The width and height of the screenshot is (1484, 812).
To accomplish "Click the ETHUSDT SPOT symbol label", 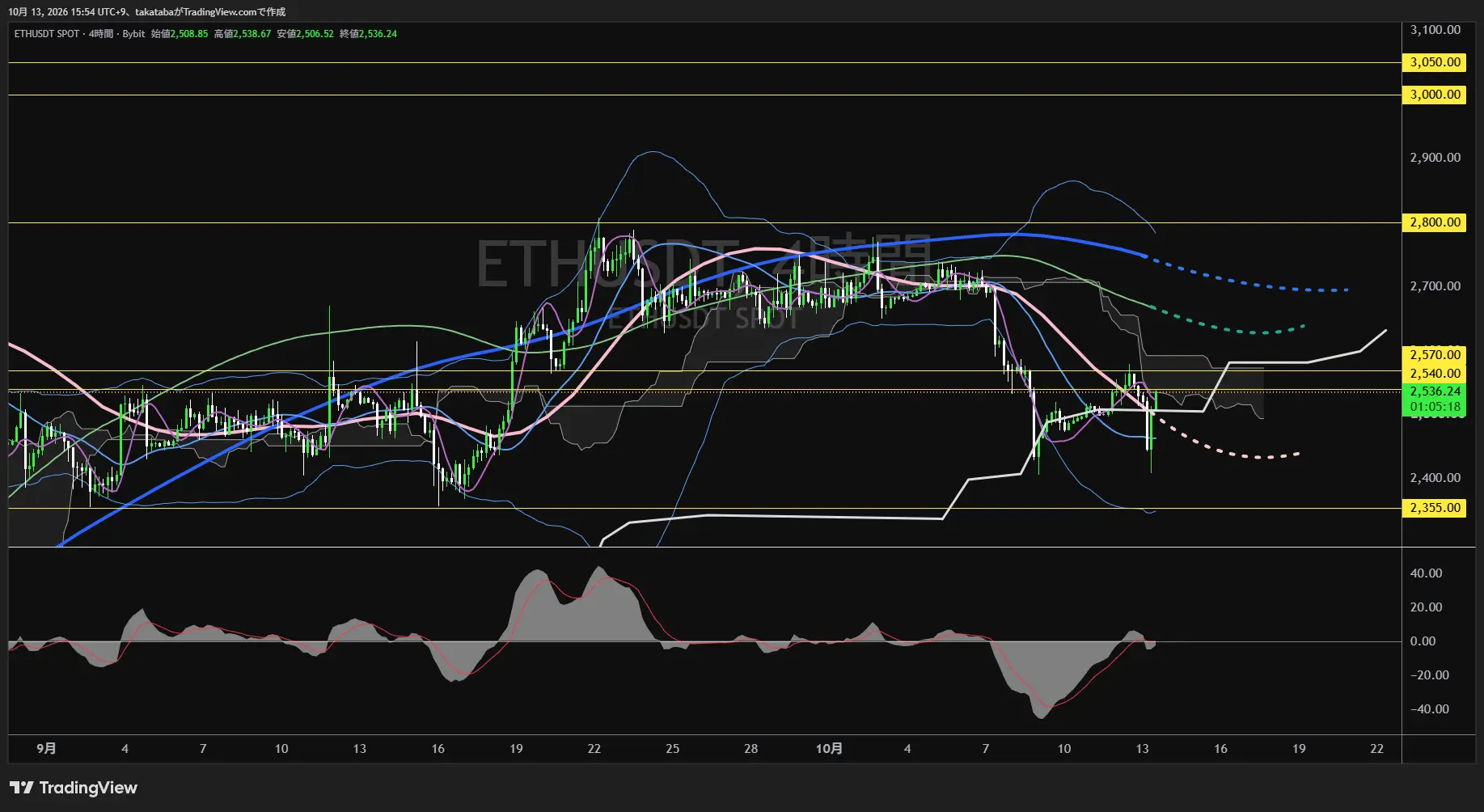I will [x=47, y=34].
